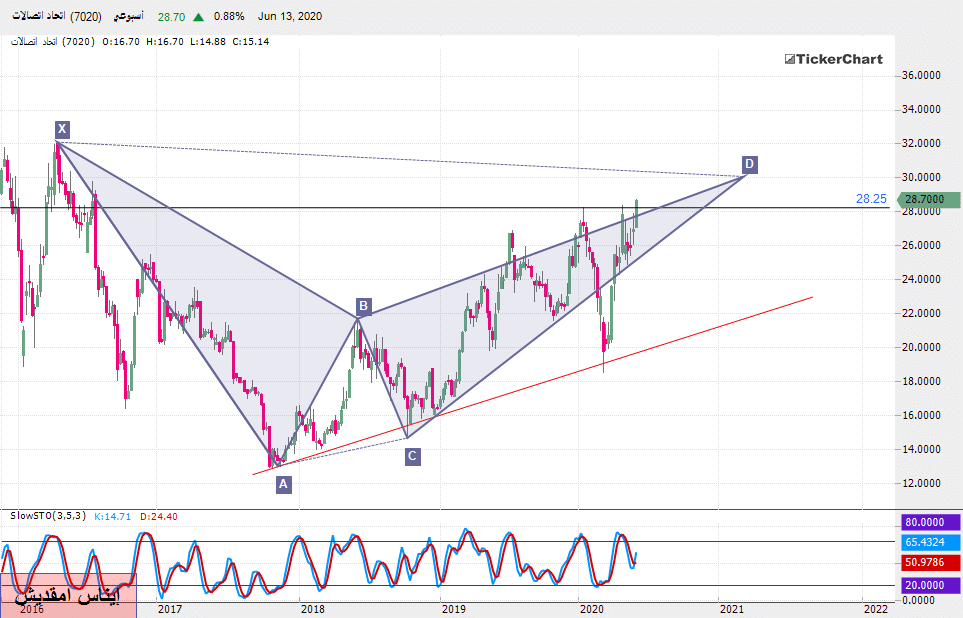Click the 2021 year label on time axis
This screenshot has width=963, height=618.
point(731,607)
